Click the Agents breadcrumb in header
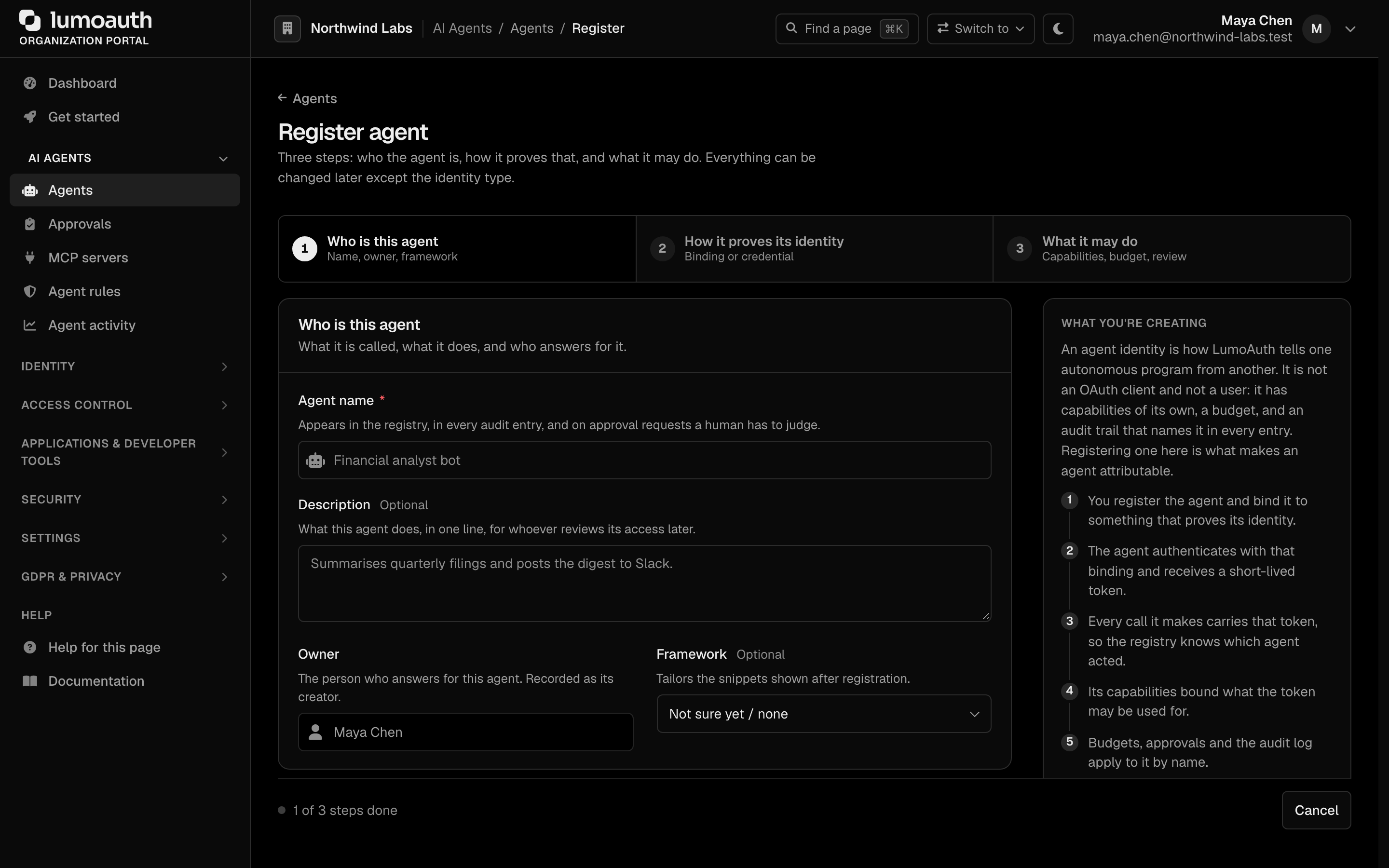1389x868 pixels. pos(531,28)
